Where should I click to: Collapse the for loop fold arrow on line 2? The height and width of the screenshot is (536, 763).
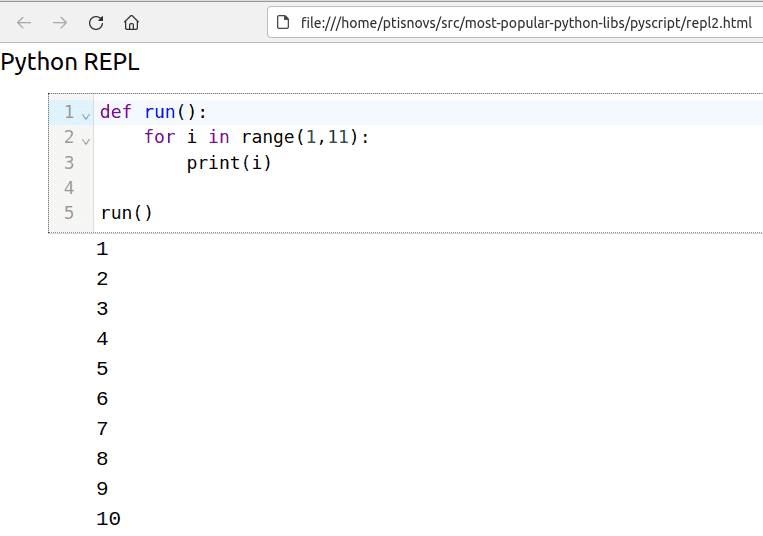tap(86, 141)
